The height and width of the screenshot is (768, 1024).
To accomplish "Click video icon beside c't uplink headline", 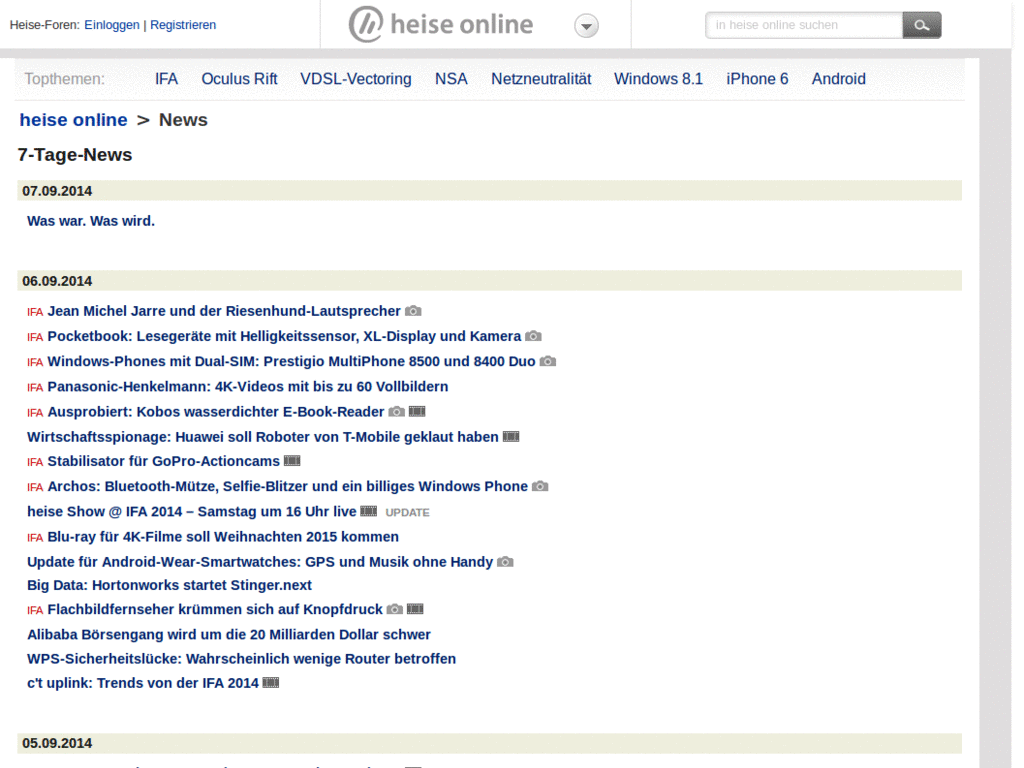I will coord(271,682).
